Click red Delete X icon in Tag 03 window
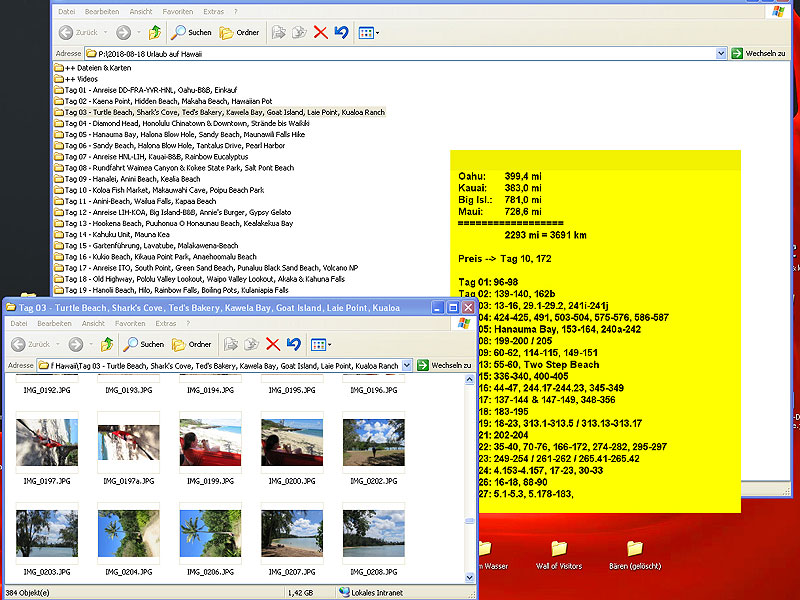The image size is (800, 600). coord(272,344)
